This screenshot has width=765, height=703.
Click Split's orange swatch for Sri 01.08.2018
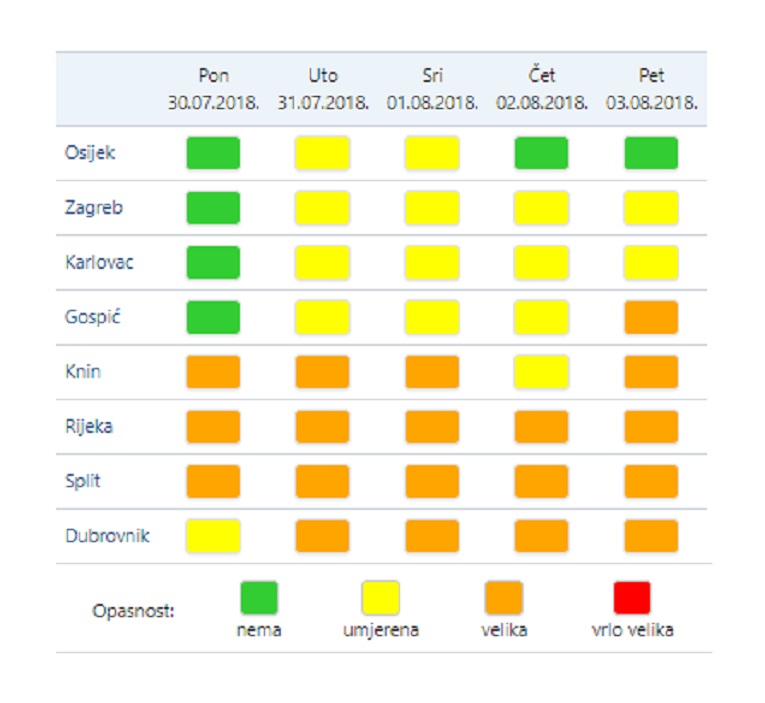432,481
